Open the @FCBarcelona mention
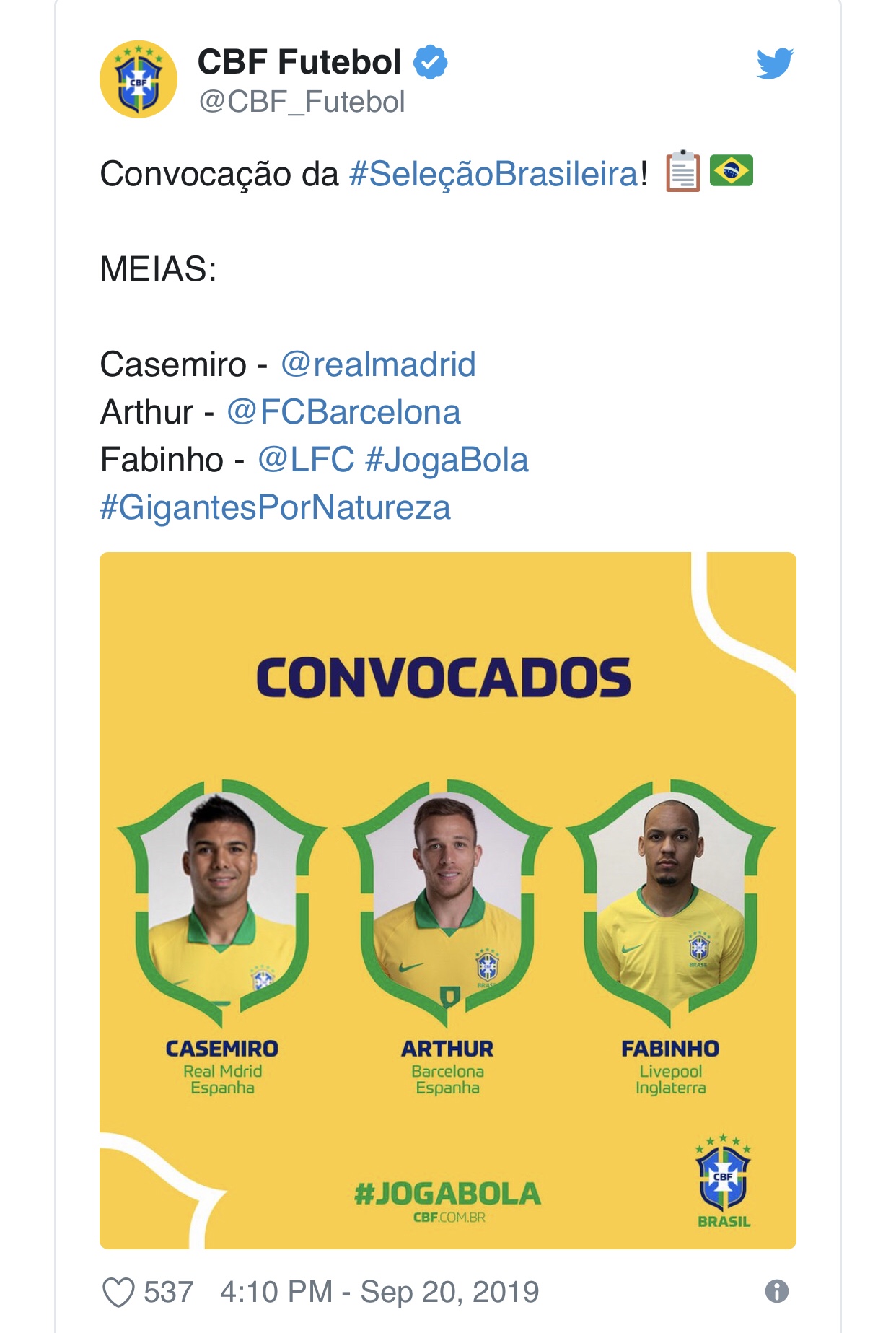 pos(343,412)
